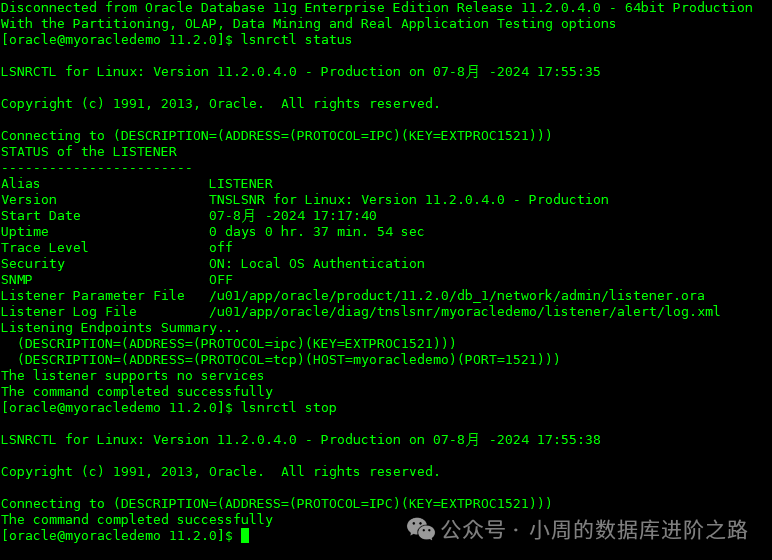Click the 'Listener Log File' label
The height and width of the screenshot is (560, 772).
(68, 311)
